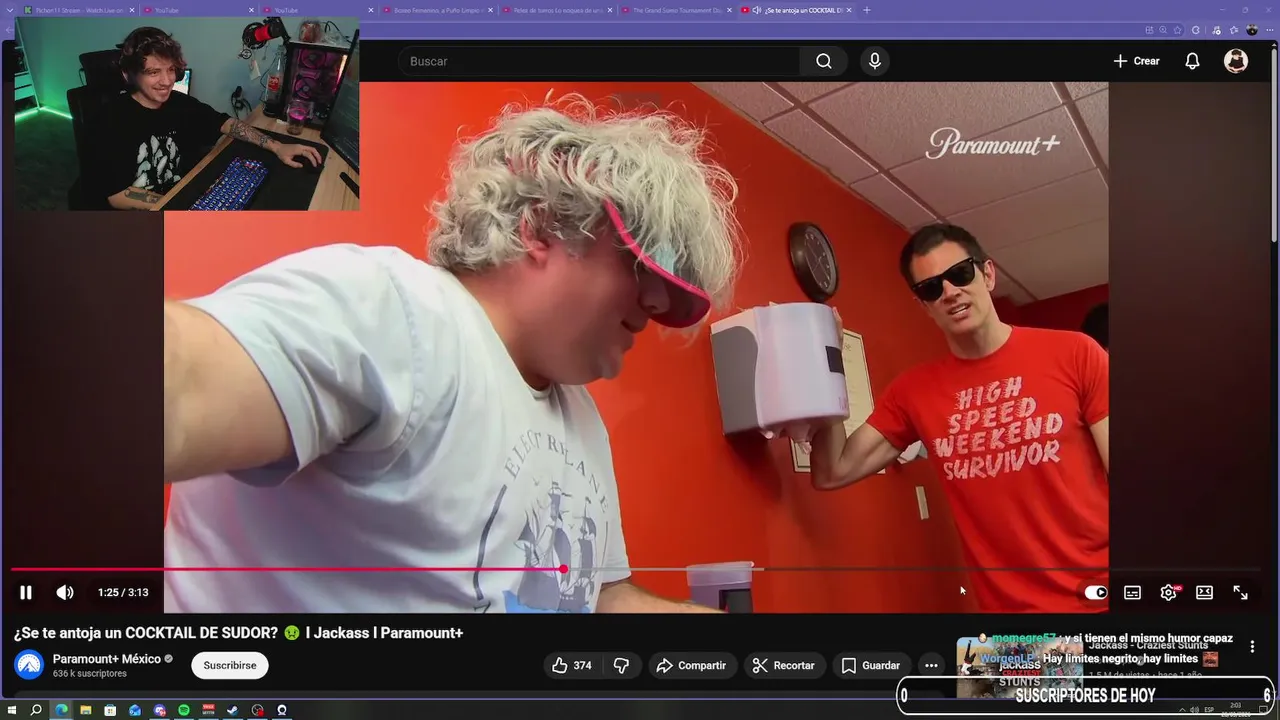Start voice search with microphone icon

pos(875,61)
